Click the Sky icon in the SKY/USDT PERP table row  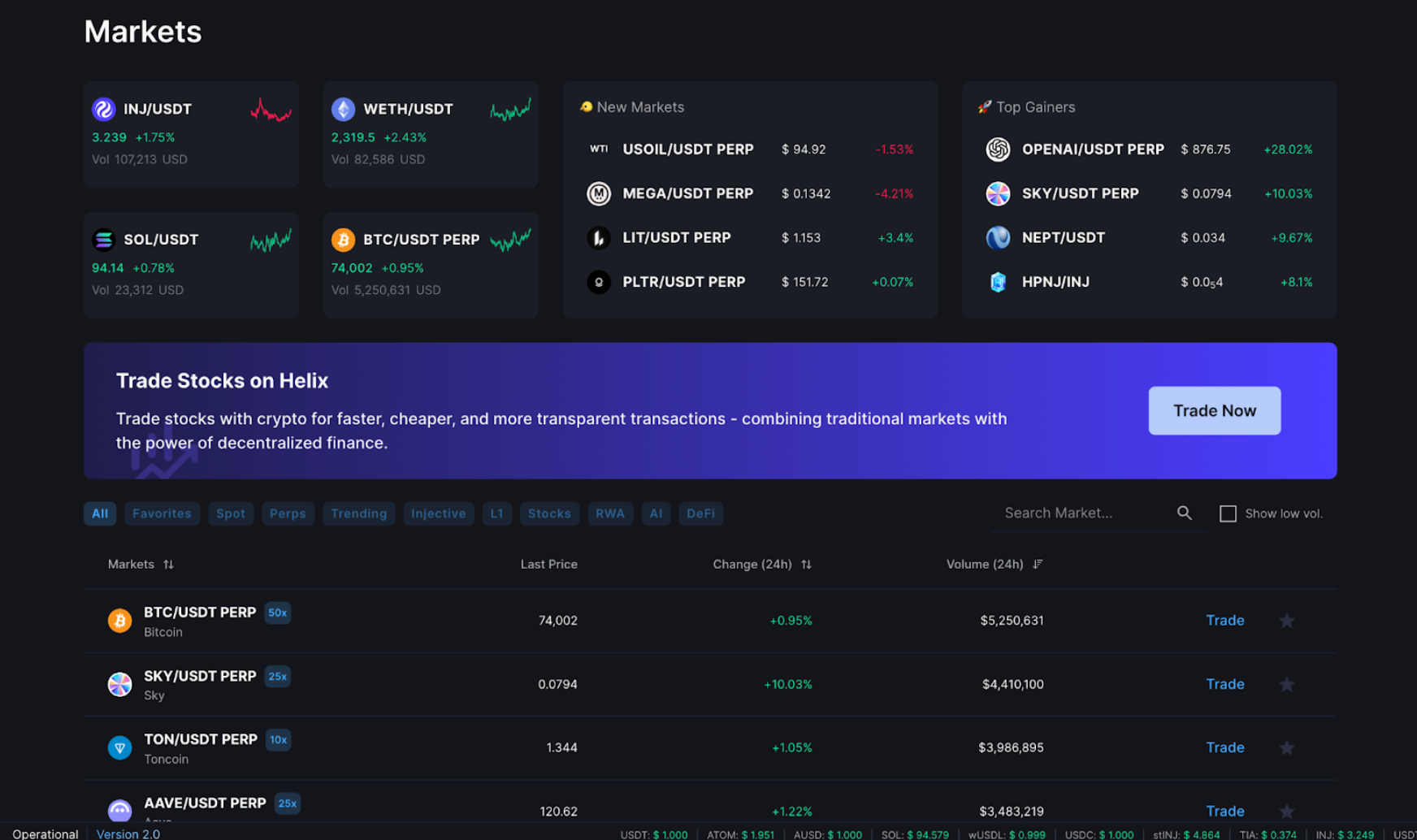coord(119,684)
